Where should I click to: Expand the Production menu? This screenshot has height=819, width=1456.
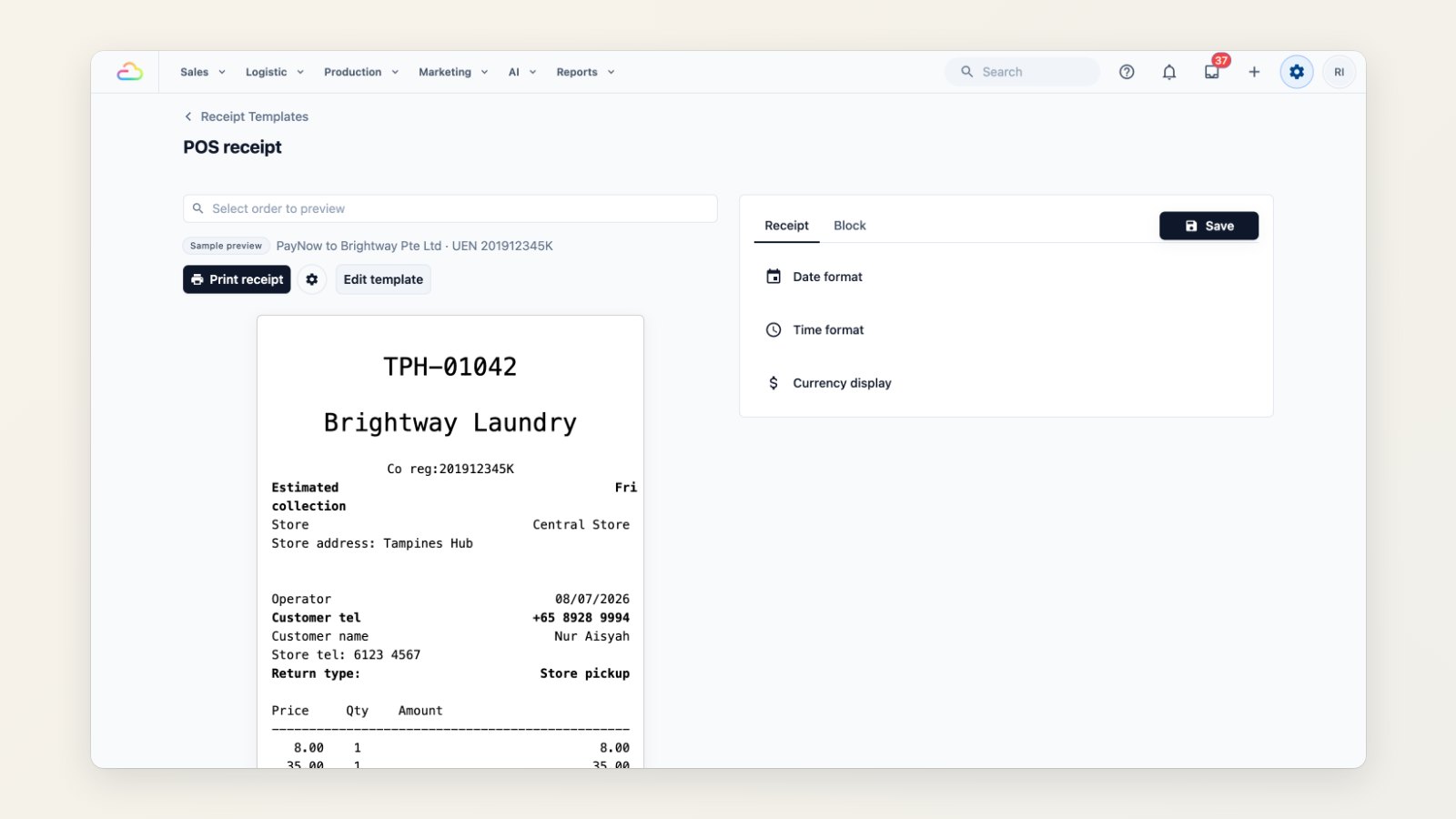(361, 72)
